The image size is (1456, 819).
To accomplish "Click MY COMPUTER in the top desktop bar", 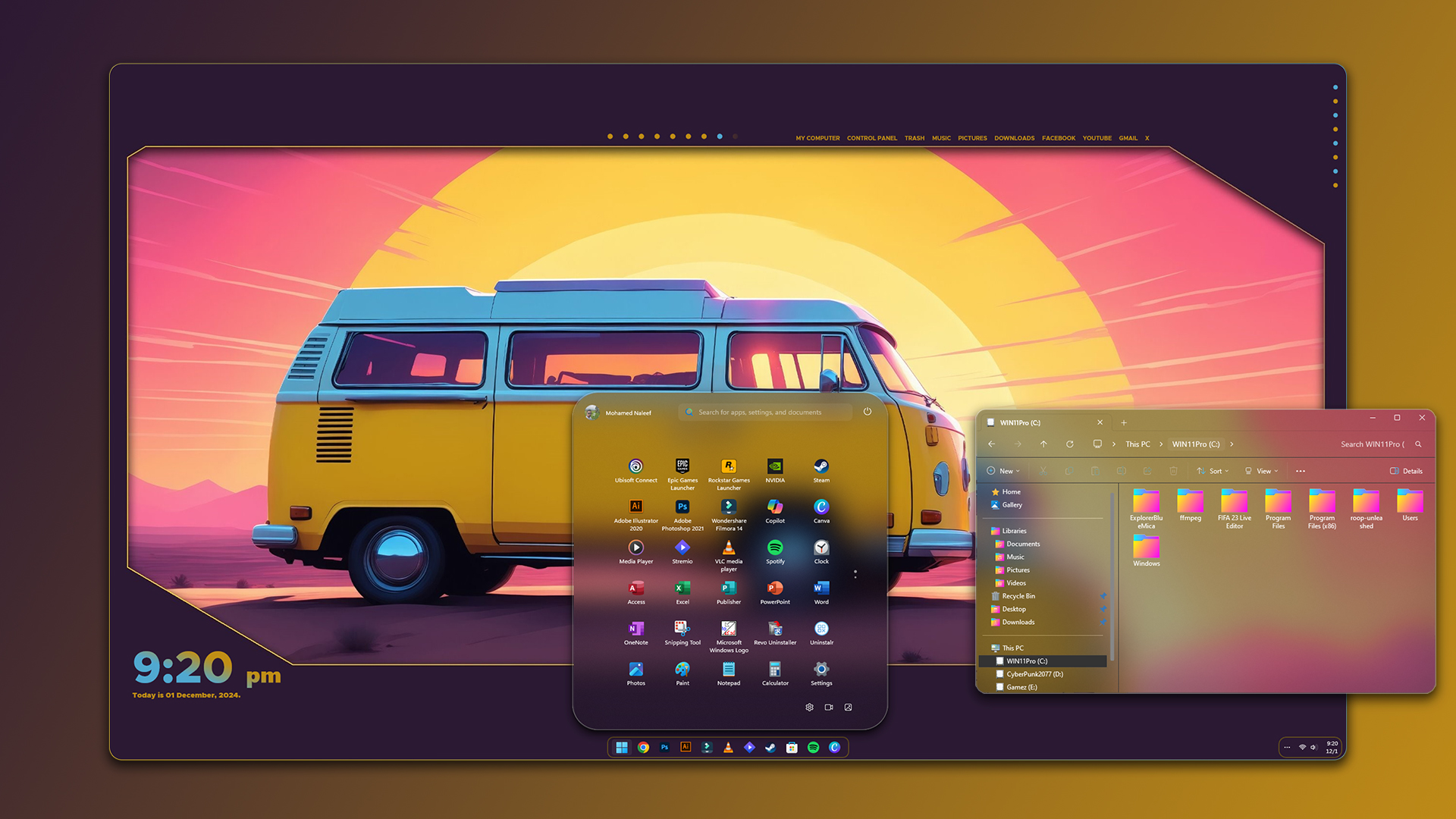I will (817, 138).
